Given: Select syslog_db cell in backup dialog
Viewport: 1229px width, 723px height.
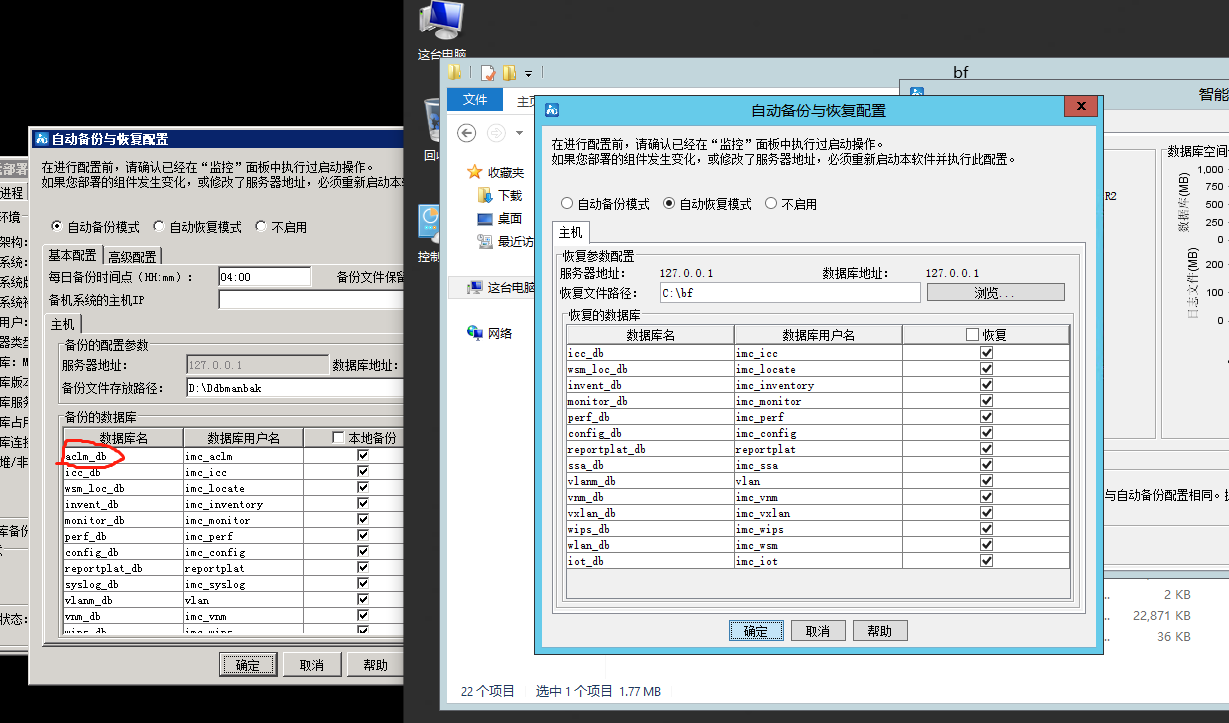Looking at the screenshot, I should (122, 584).
